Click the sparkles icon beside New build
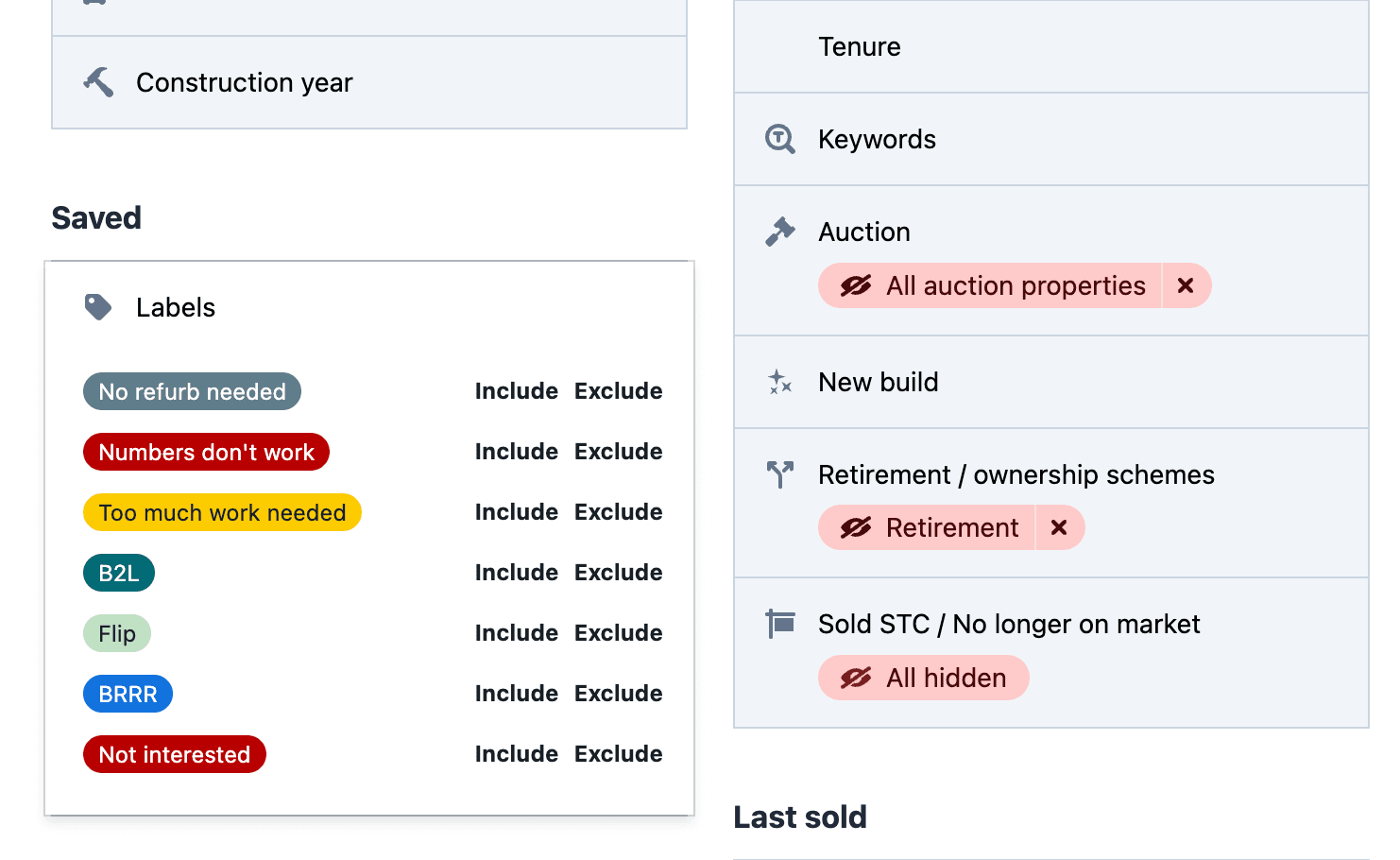The height and width of the screenshot is (860, 1400). pyautogui.click(x=779, y=382)
